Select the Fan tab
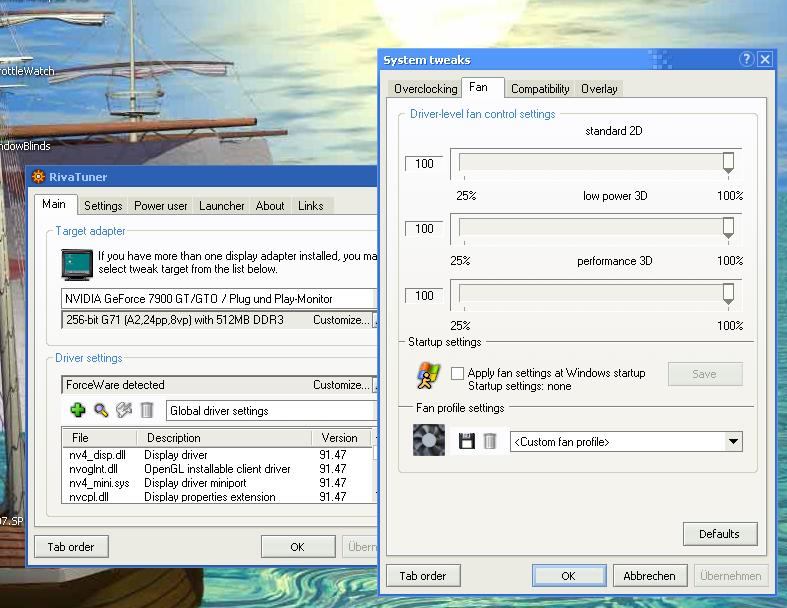Image resolution: width=787 pixels, height=608 pixels. point(479,87)
